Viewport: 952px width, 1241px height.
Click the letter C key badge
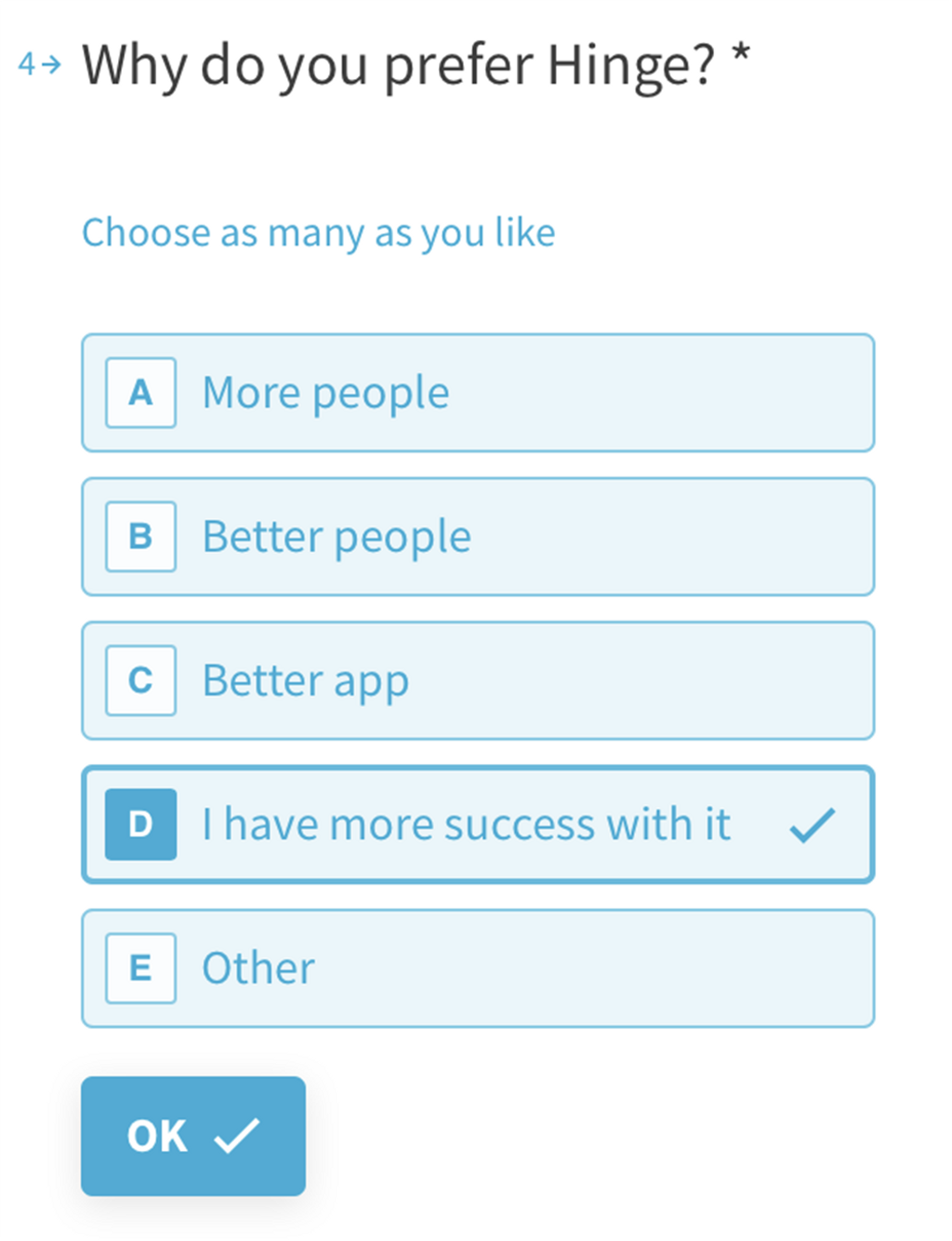point(140,680)
